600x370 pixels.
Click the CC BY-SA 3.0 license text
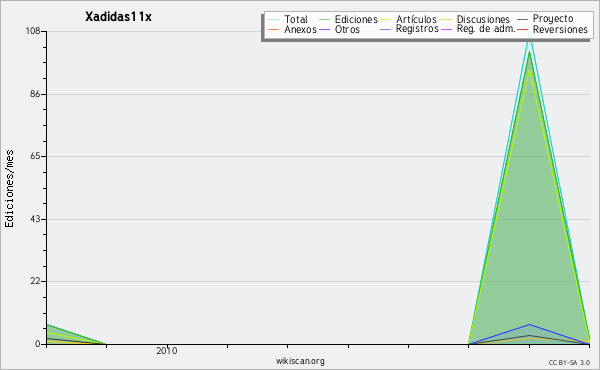[569, 363]
